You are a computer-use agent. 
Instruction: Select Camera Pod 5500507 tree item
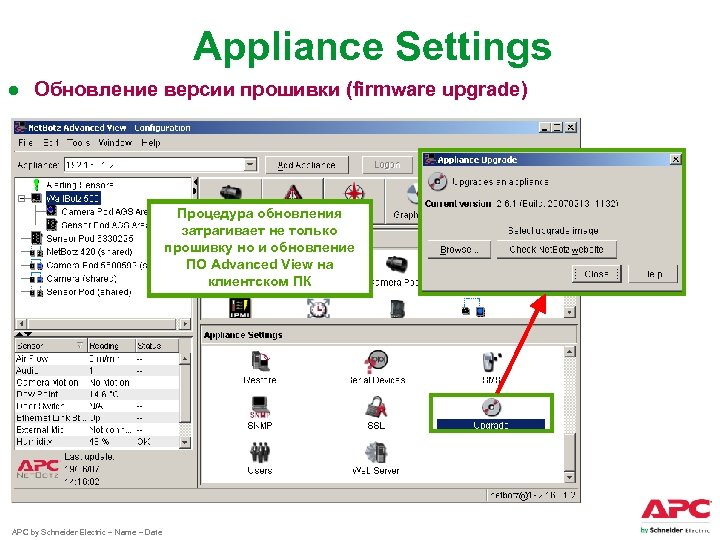(96, 265)
